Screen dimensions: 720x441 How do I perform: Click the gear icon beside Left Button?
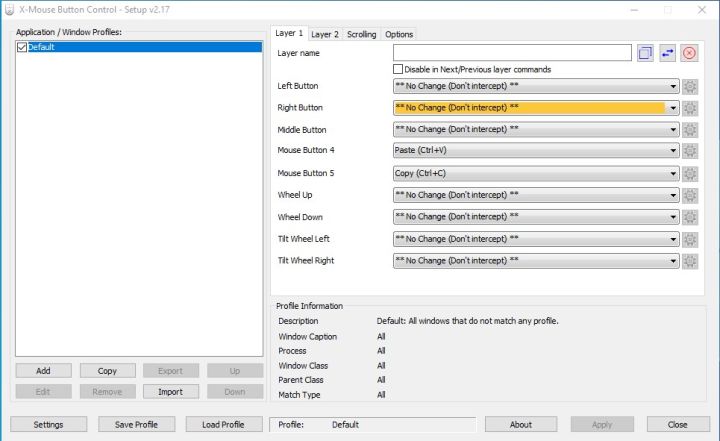coord(689,86)
